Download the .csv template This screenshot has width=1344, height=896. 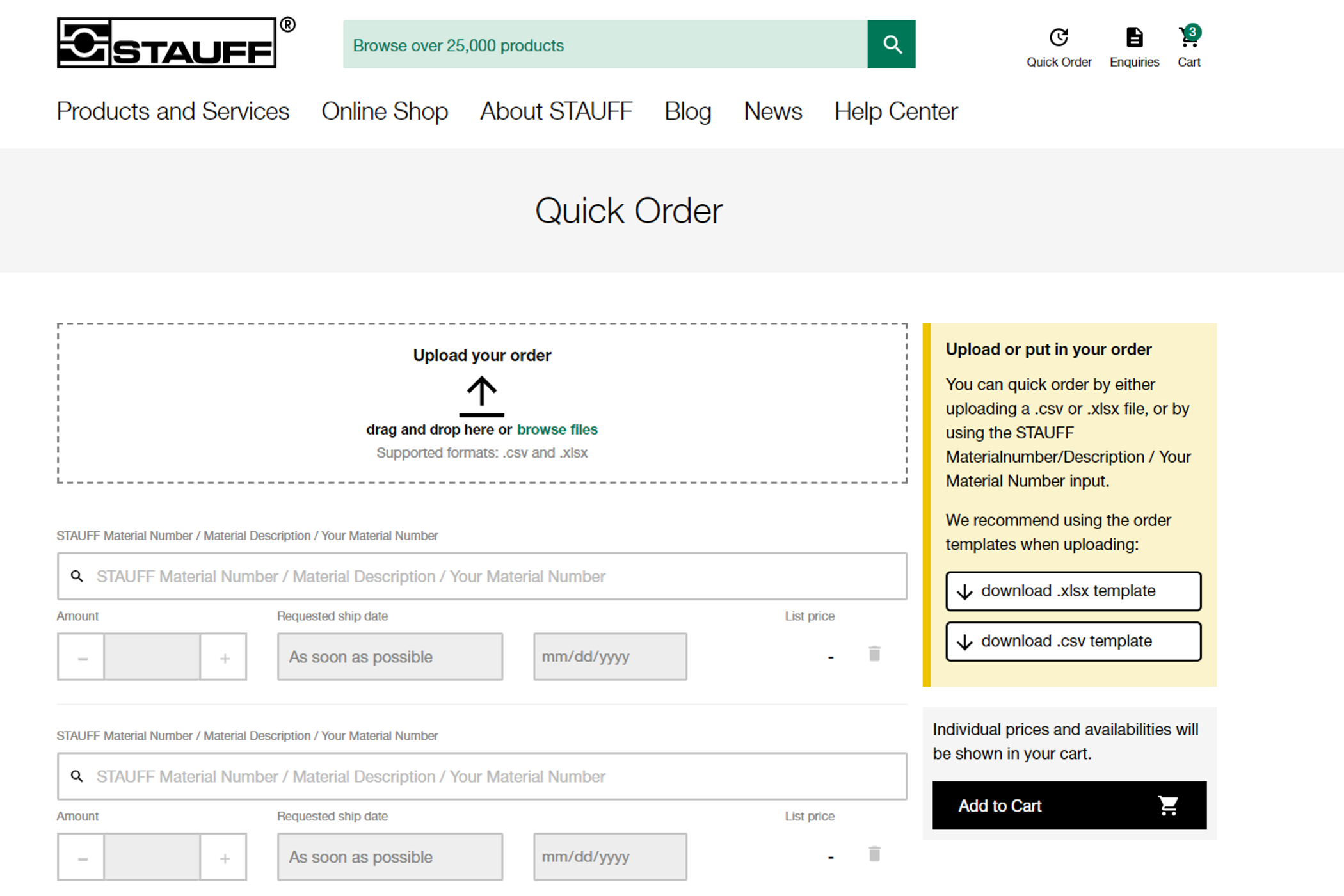(1073, 641)
